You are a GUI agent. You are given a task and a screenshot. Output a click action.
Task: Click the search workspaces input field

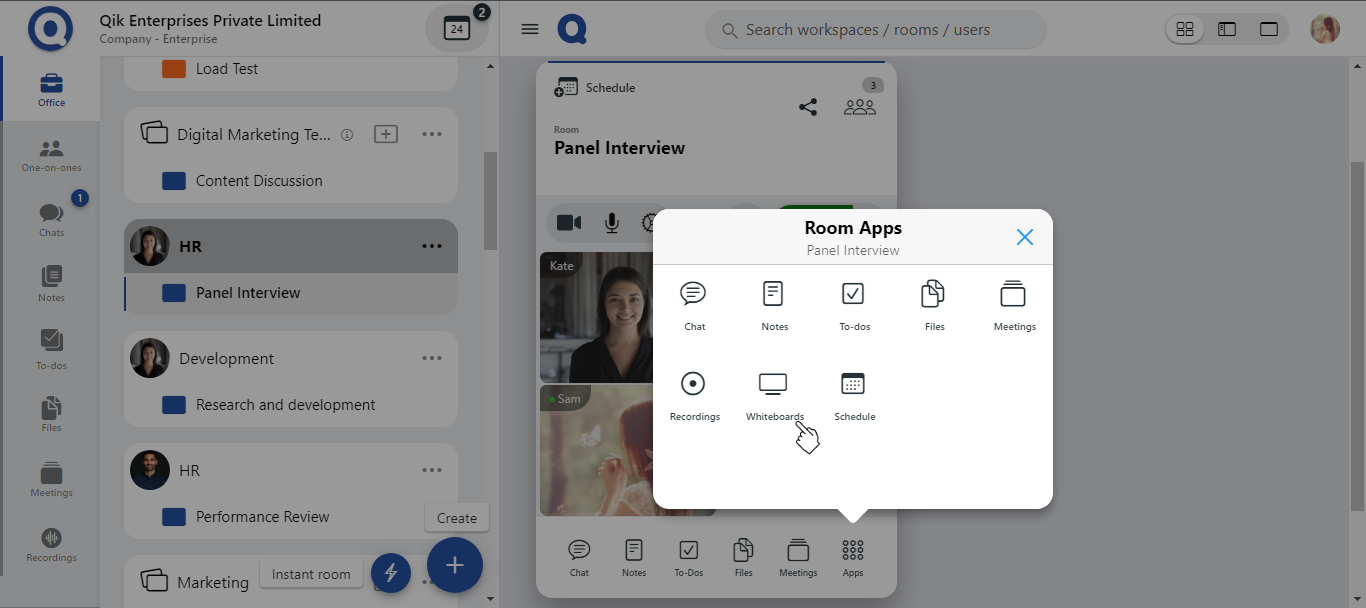[875, 30]
